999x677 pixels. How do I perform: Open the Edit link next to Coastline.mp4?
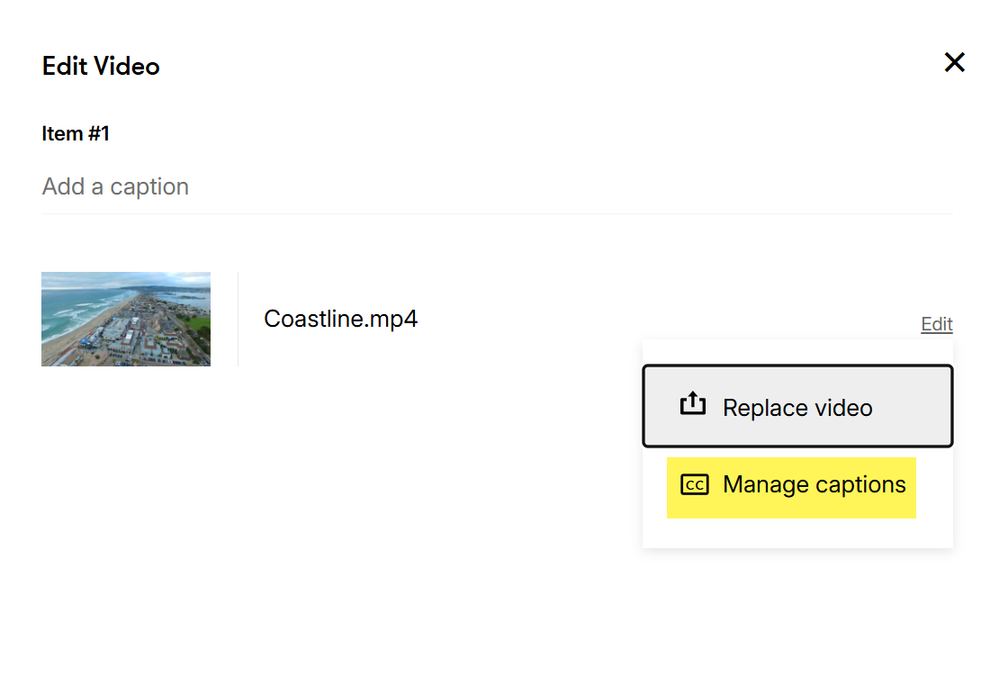click(936, 324)
